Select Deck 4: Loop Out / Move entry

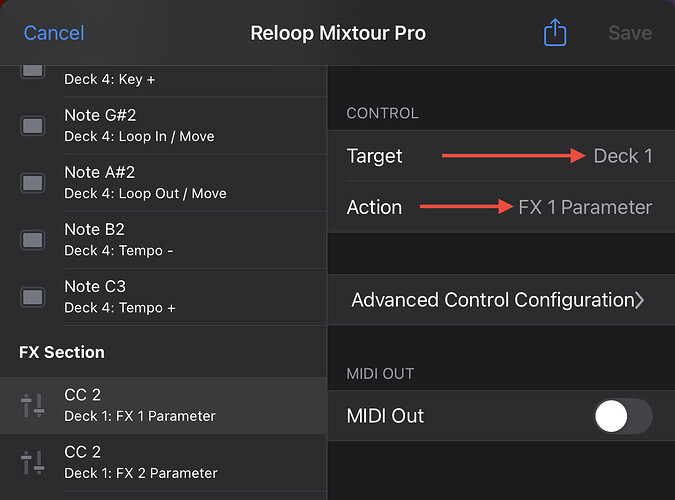164,183
